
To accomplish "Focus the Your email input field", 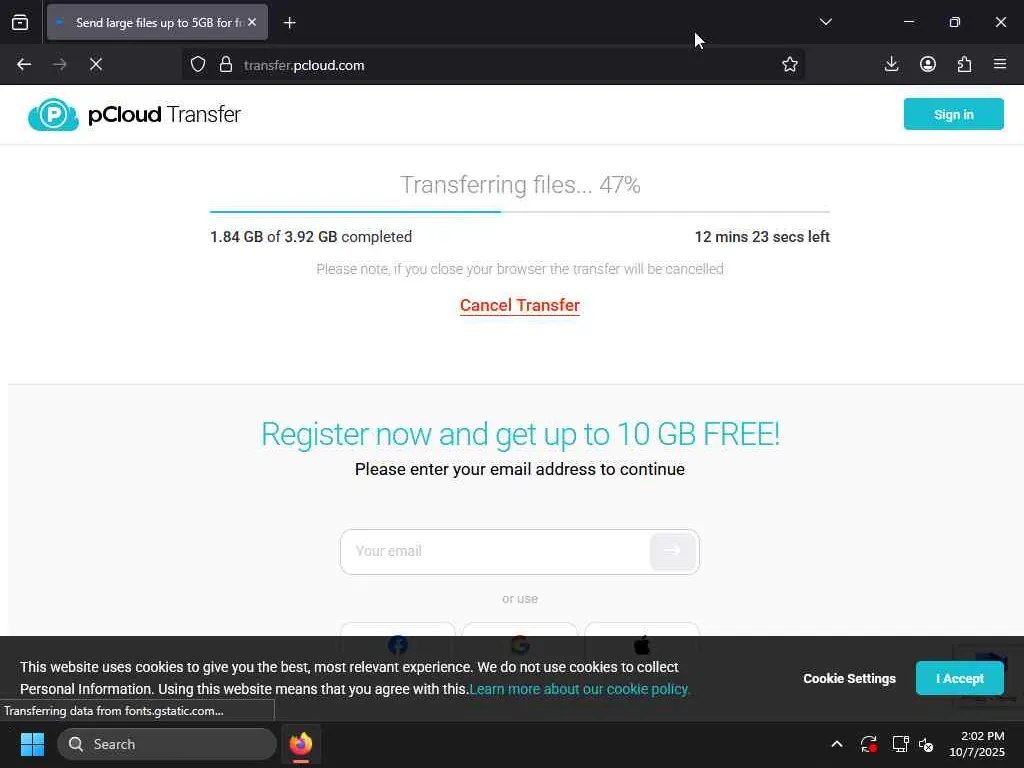I will [x=494, y=552].
